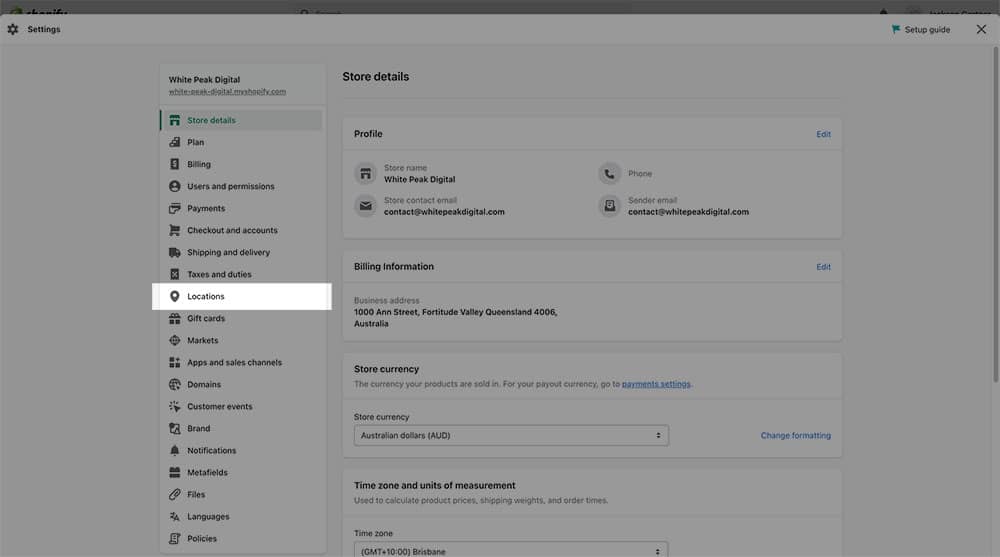The width and height of the screenshot is (1000, 557).
Task: Follow the payments settings link
Action: click(x=656, y=384)
